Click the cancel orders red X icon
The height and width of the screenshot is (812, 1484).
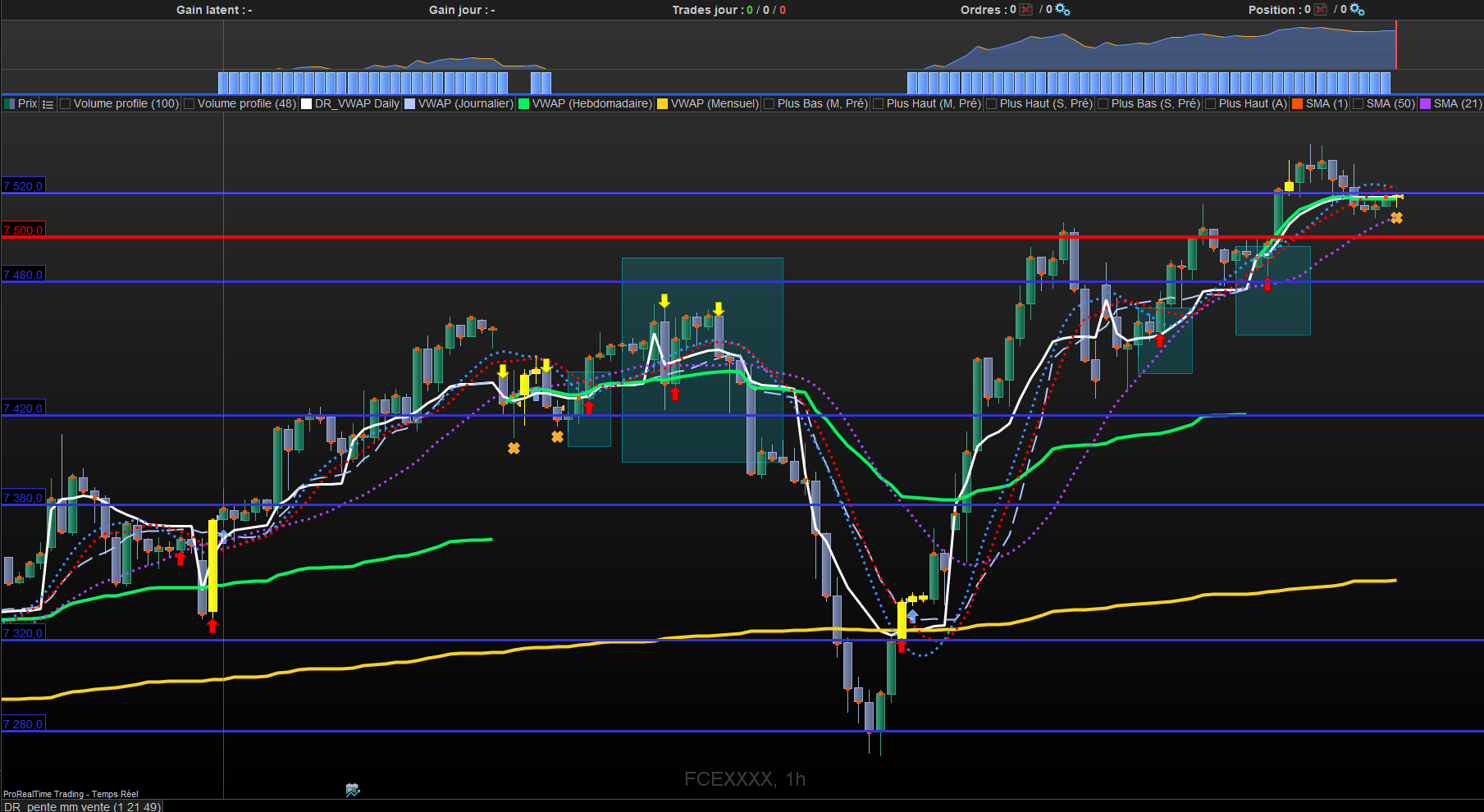1025,9
